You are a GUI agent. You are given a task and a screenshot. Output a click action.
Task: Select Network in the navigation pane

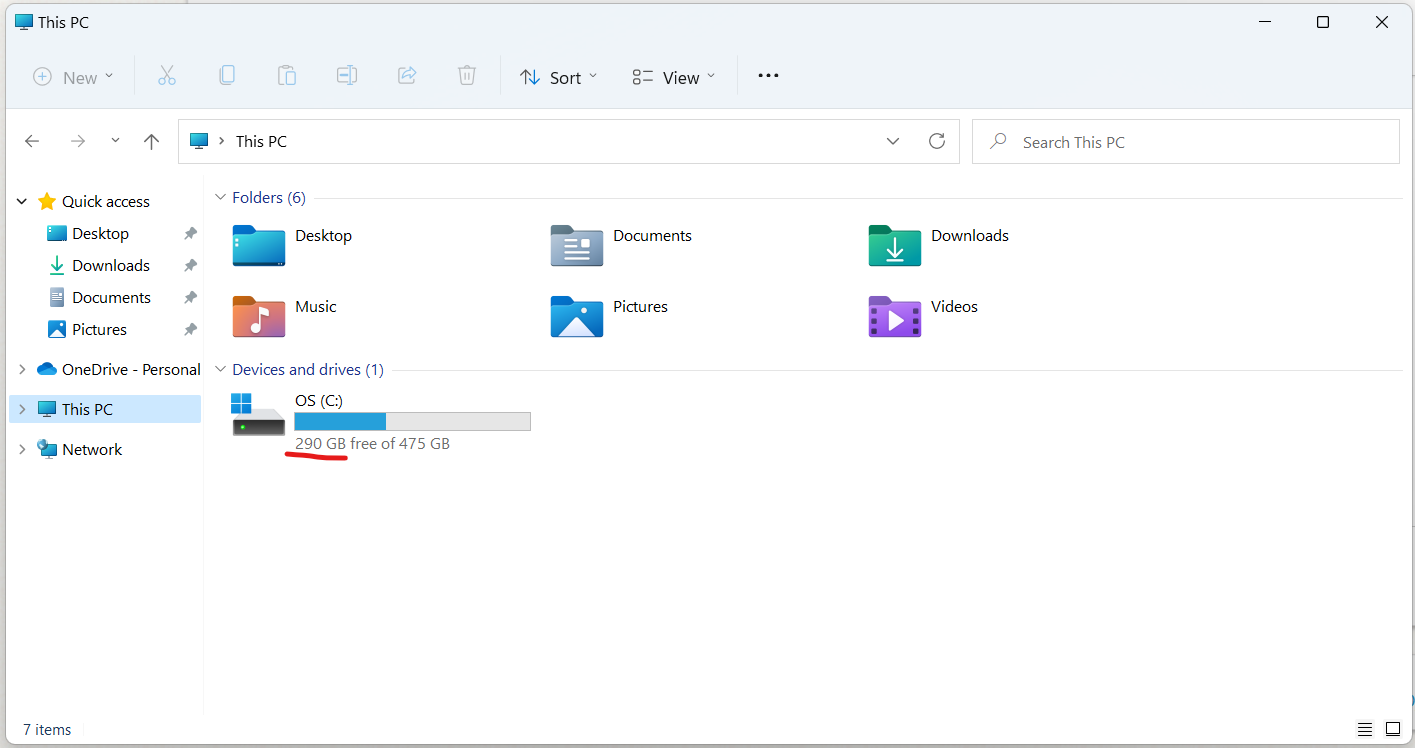92,450
